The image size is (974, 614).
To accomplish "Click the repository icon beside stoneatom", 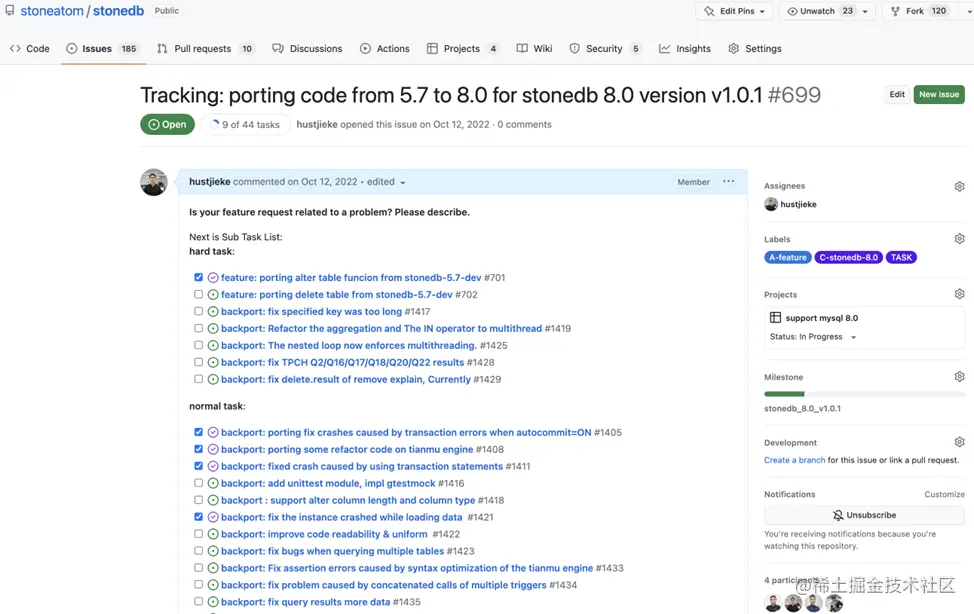I will pyautogui.click(x=10, y=11).
